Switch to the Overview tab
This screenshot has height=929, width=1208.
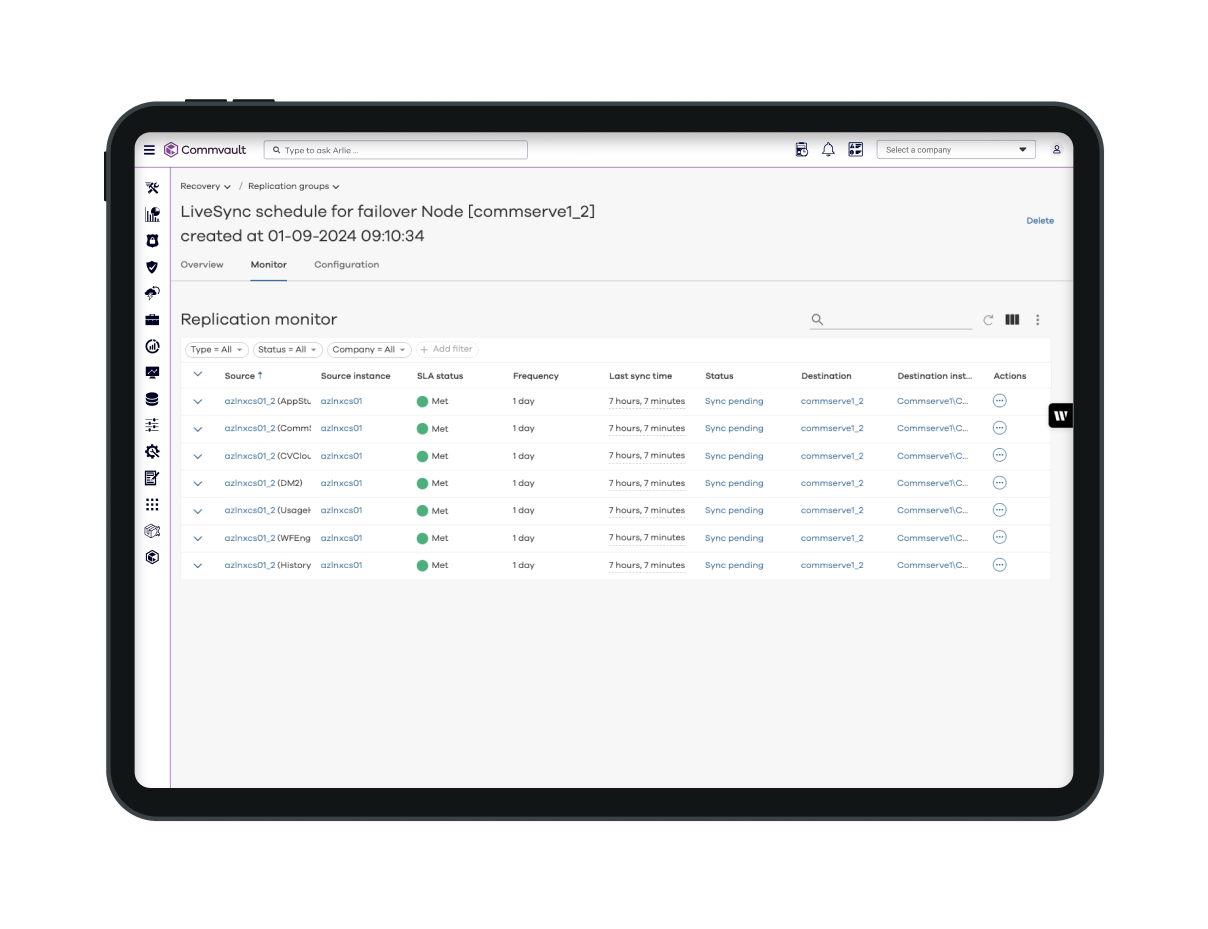(201, 265)
